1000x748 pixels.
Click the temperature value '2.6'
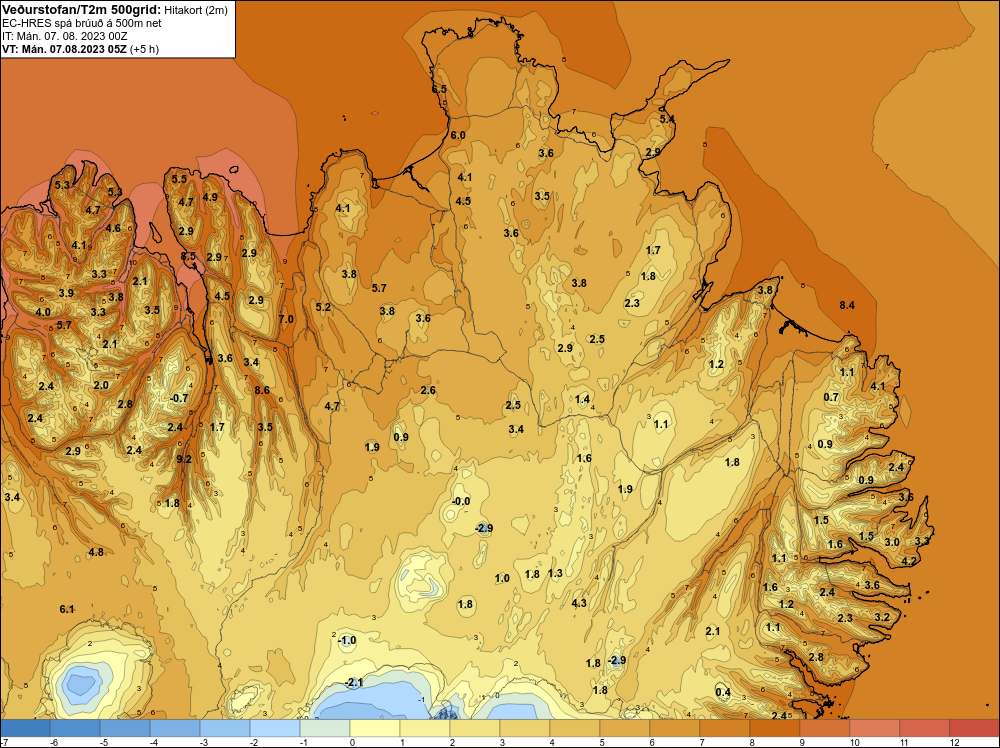(x=428, y=390)
